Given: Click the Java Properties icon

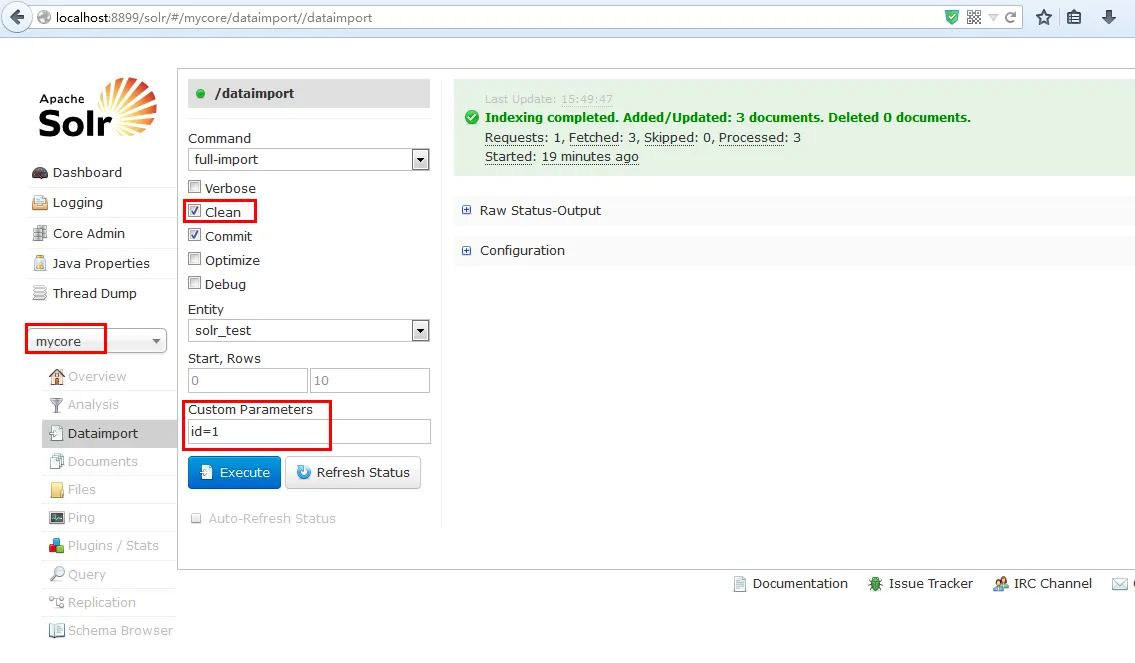Looking at the screenshot, I should [x=40, y=263].
